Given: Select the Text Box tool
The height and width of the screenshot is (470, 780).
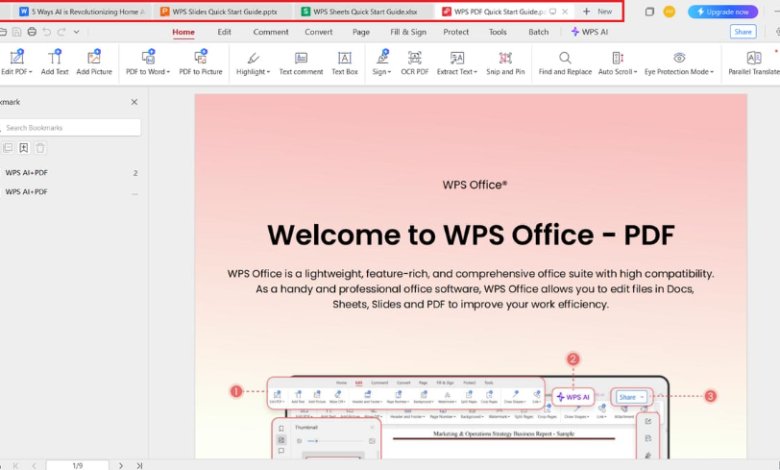Looking at the screenshot, I should pos(345,62).
